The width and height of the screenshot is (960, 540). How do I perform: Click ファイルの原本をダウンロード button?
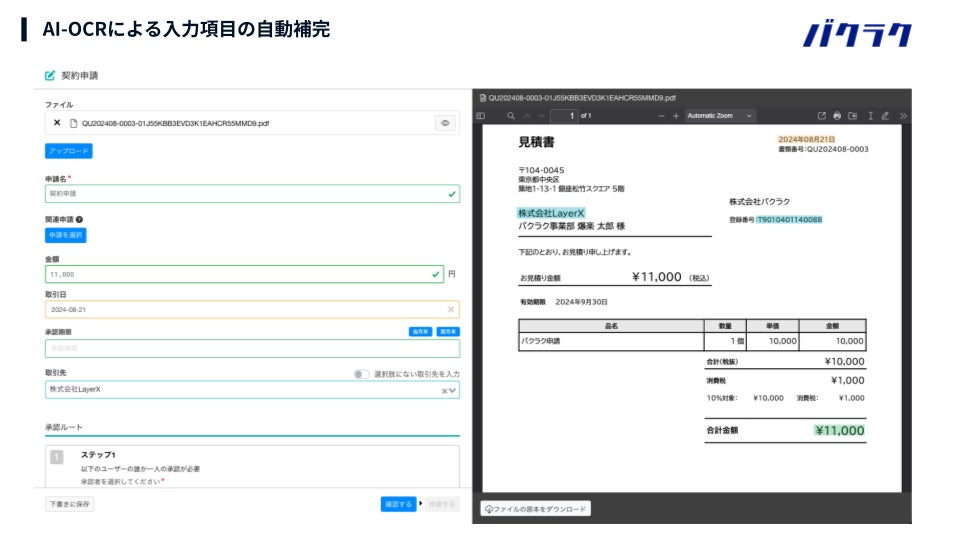(536, 509)
